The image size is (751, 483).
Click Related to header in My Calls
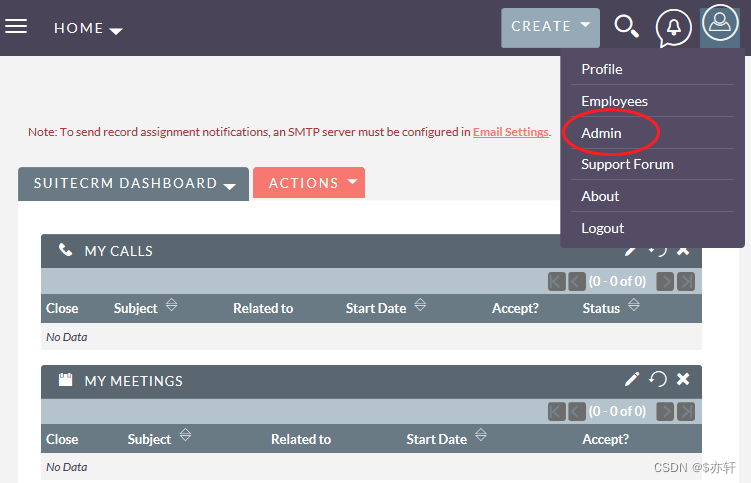263,308
